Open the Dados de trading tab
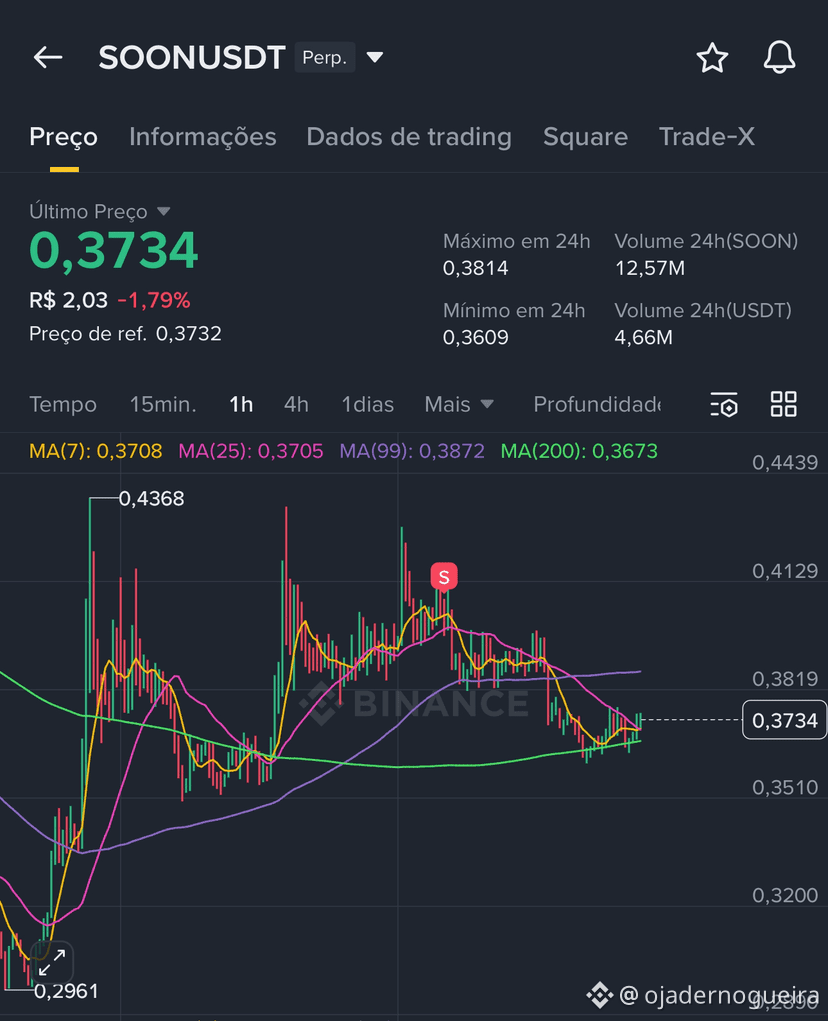Image resolution: width=828 pixels, height=1021 pixels. pyautogui.click(x=409, y=137)
